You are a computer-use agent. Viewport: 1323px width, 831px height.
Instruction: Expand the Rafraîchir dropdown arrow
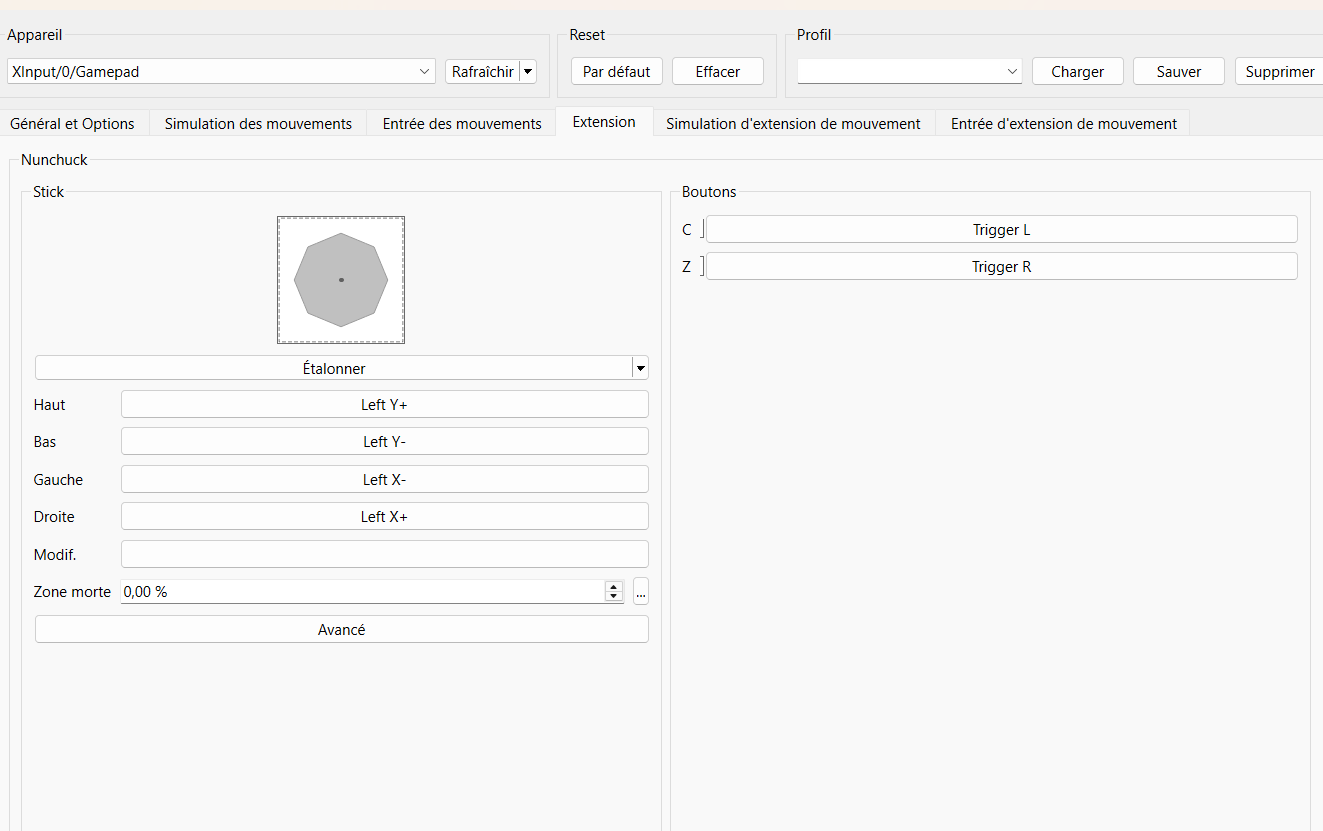tap(528, 72)
